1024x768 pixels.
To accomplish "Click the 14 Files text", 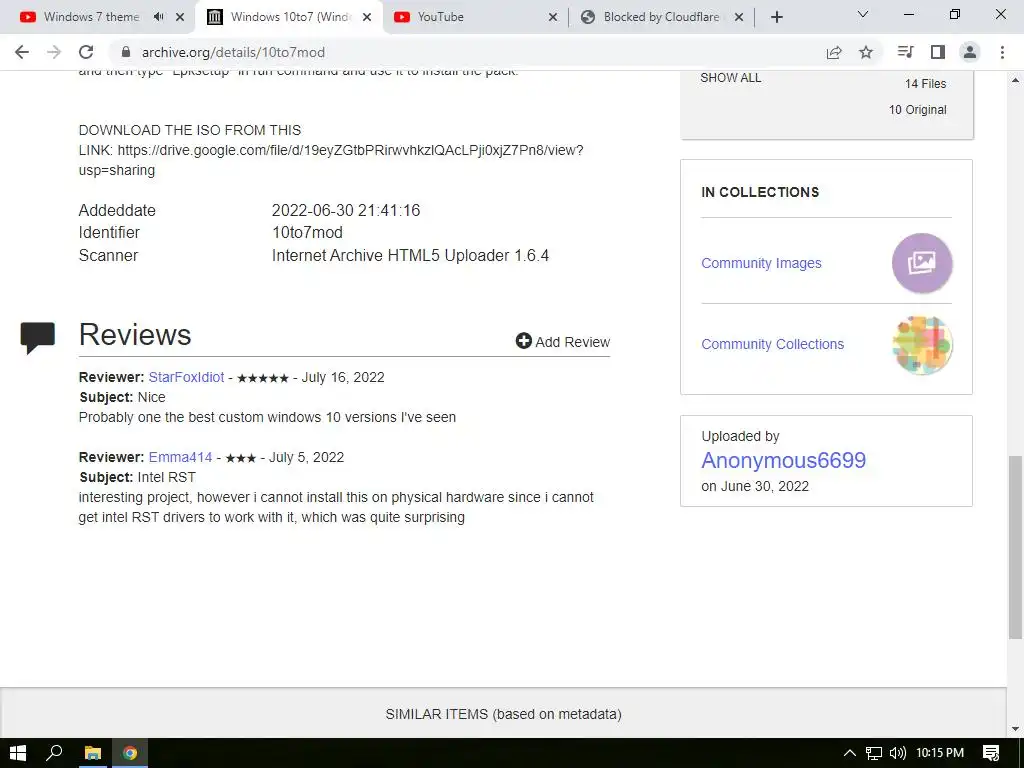I will [x=925, y=84].
